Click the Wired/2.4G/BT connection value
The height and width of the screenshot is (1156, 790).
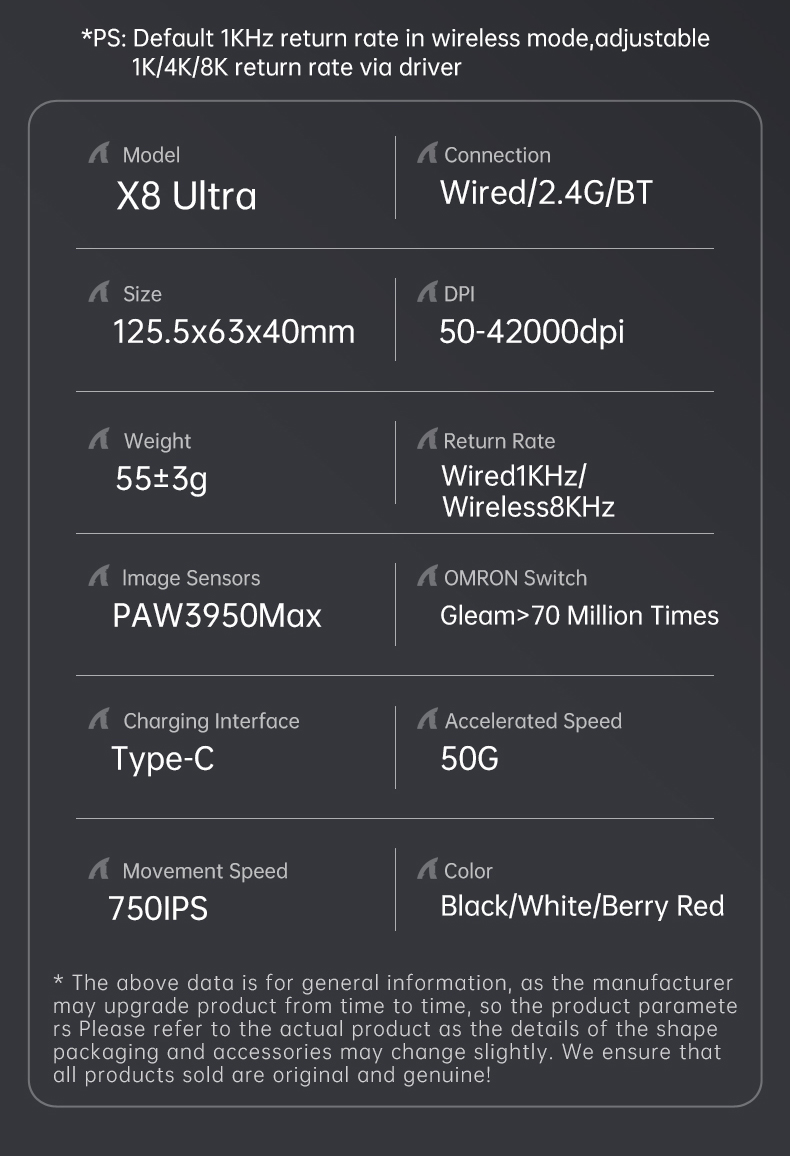coord(546,192)
